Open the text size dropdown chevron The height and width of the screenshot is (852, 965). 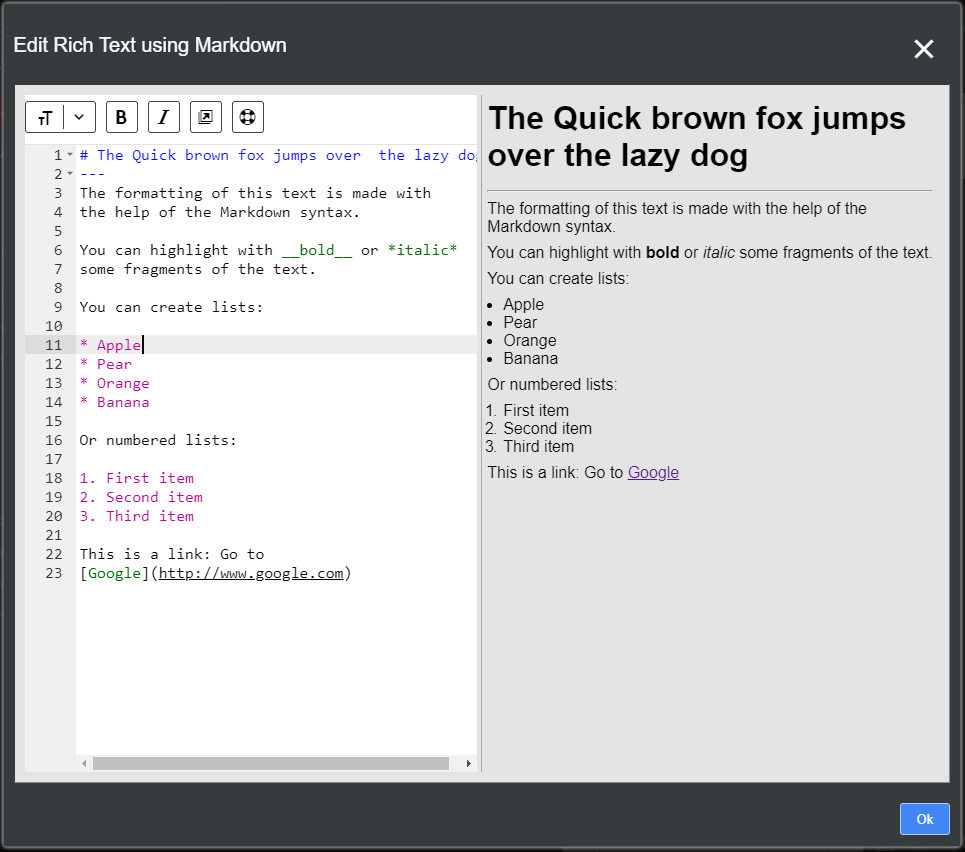(77, 117)
